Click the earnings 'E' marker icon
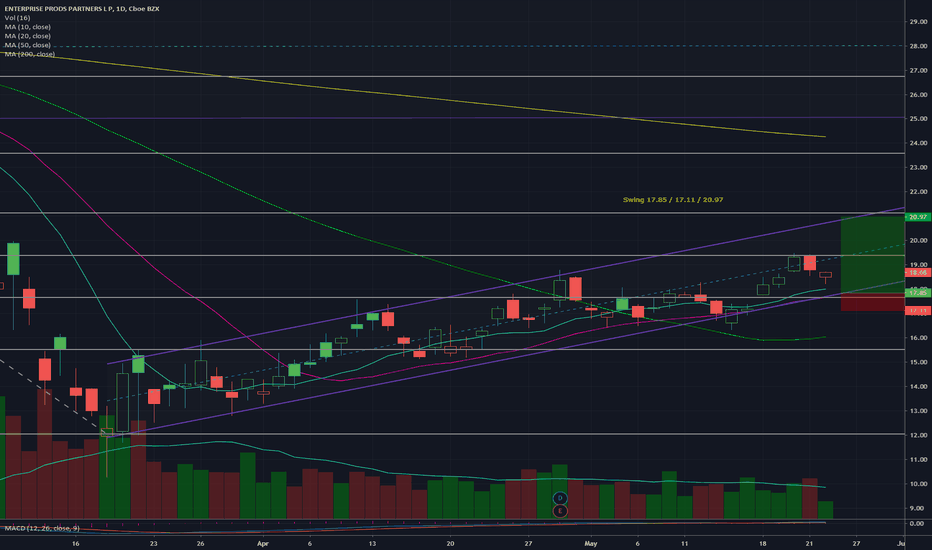Viewport: 932px width, 550px height. [x=559, y=511]
